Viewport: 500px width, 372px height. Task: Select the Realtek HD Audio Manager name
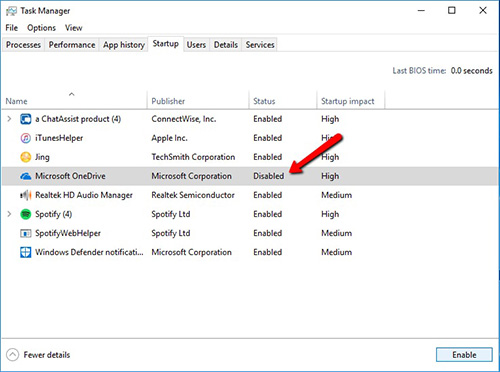pos(84,195)
